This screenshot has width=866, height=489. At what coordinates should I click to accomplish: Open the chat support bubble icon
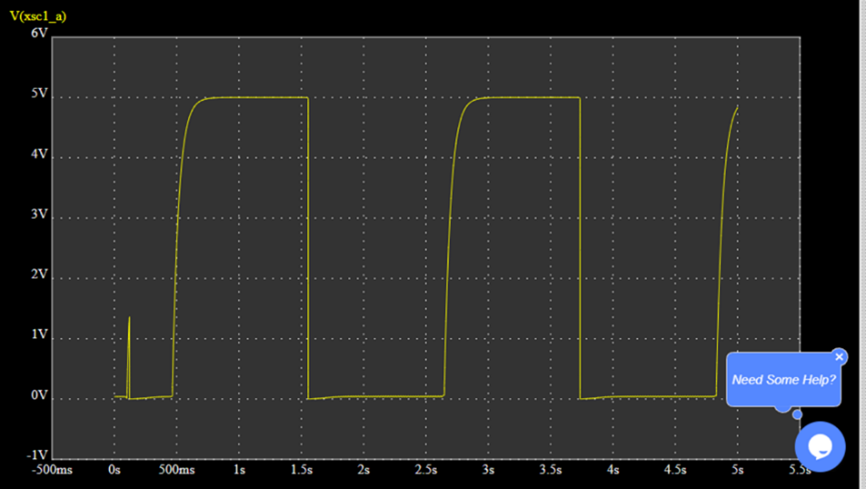820,446
